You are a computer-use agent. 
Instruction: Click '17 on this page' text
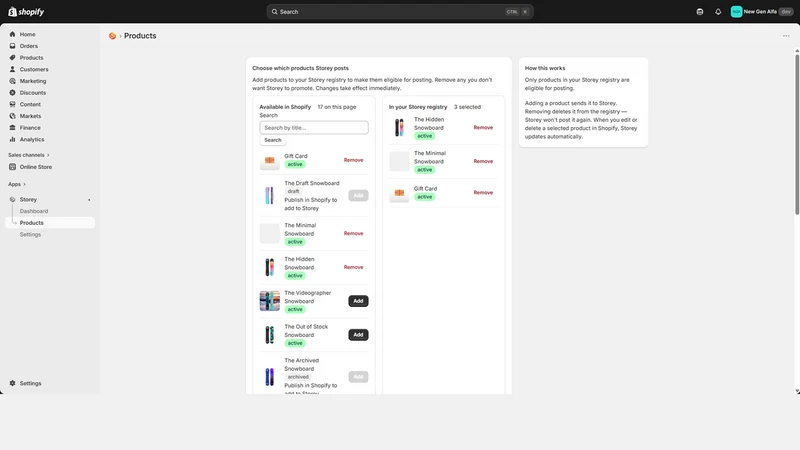pos(337,107)
